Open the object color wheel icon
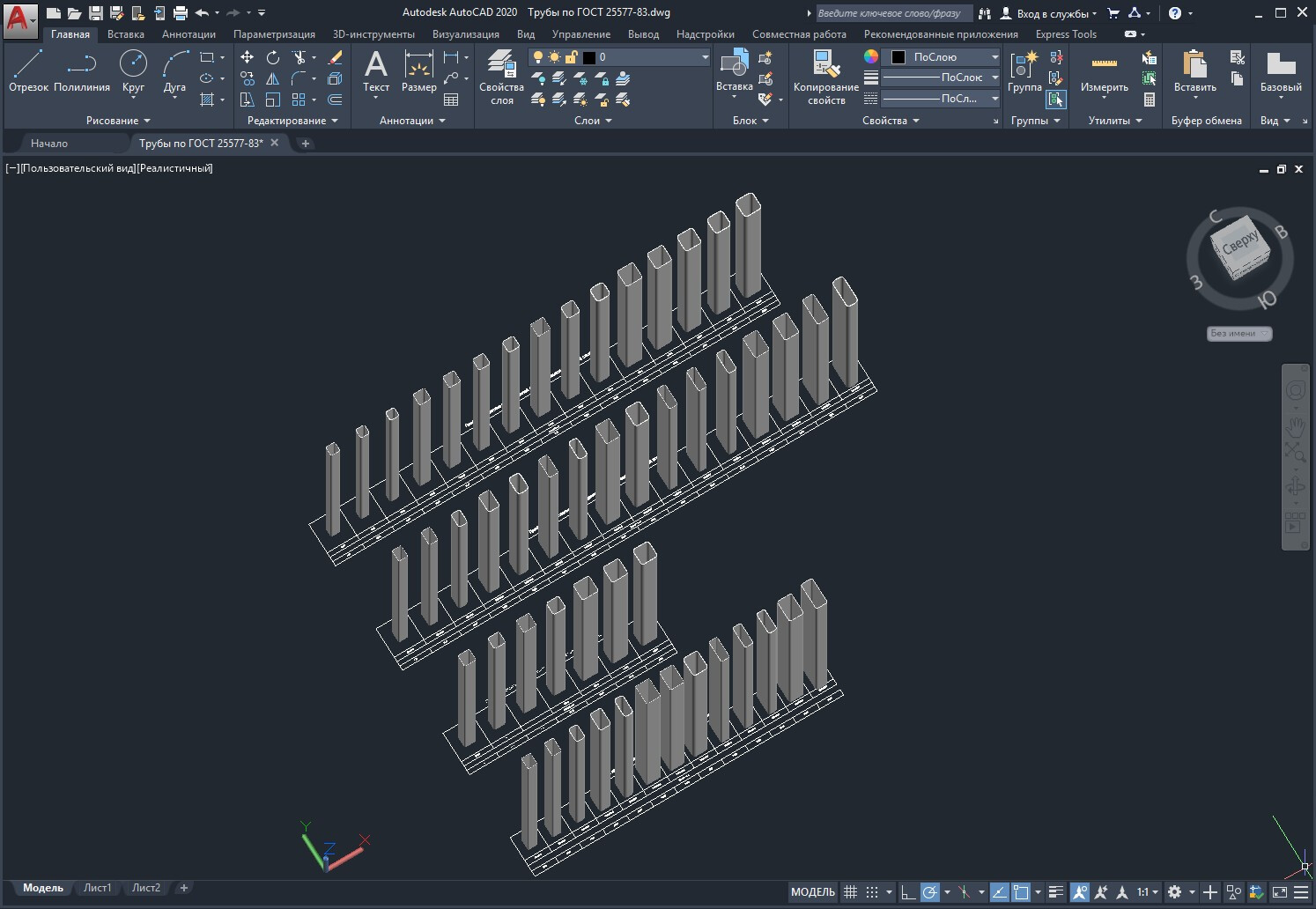 pos(871,56)
